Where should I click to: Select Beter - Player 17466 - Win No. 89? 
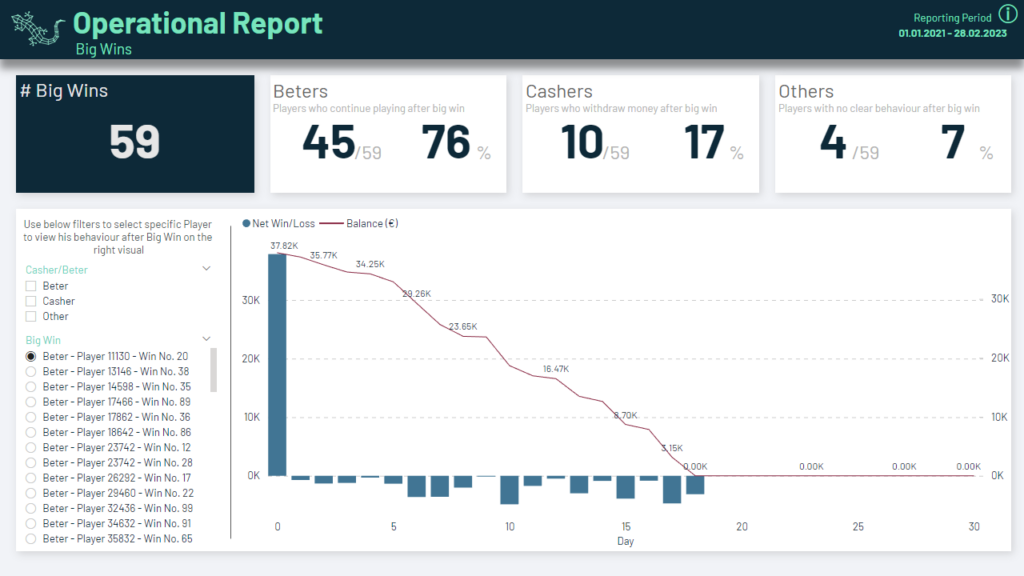[x=108, y=402]
